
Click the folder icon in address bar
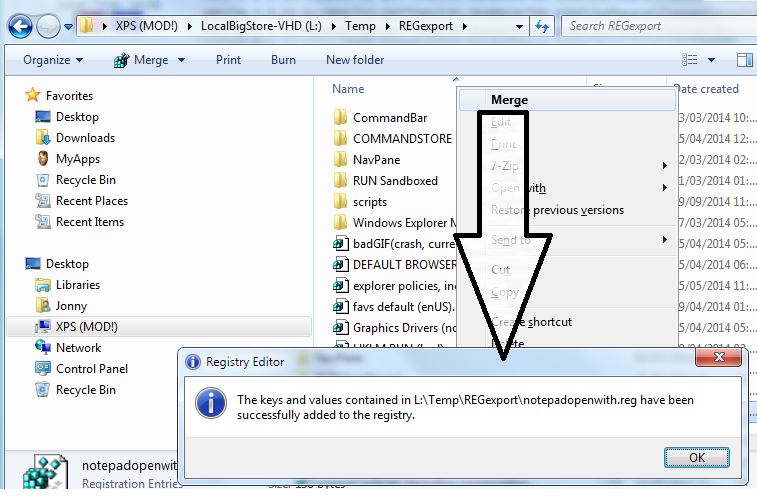pos(86,26)
